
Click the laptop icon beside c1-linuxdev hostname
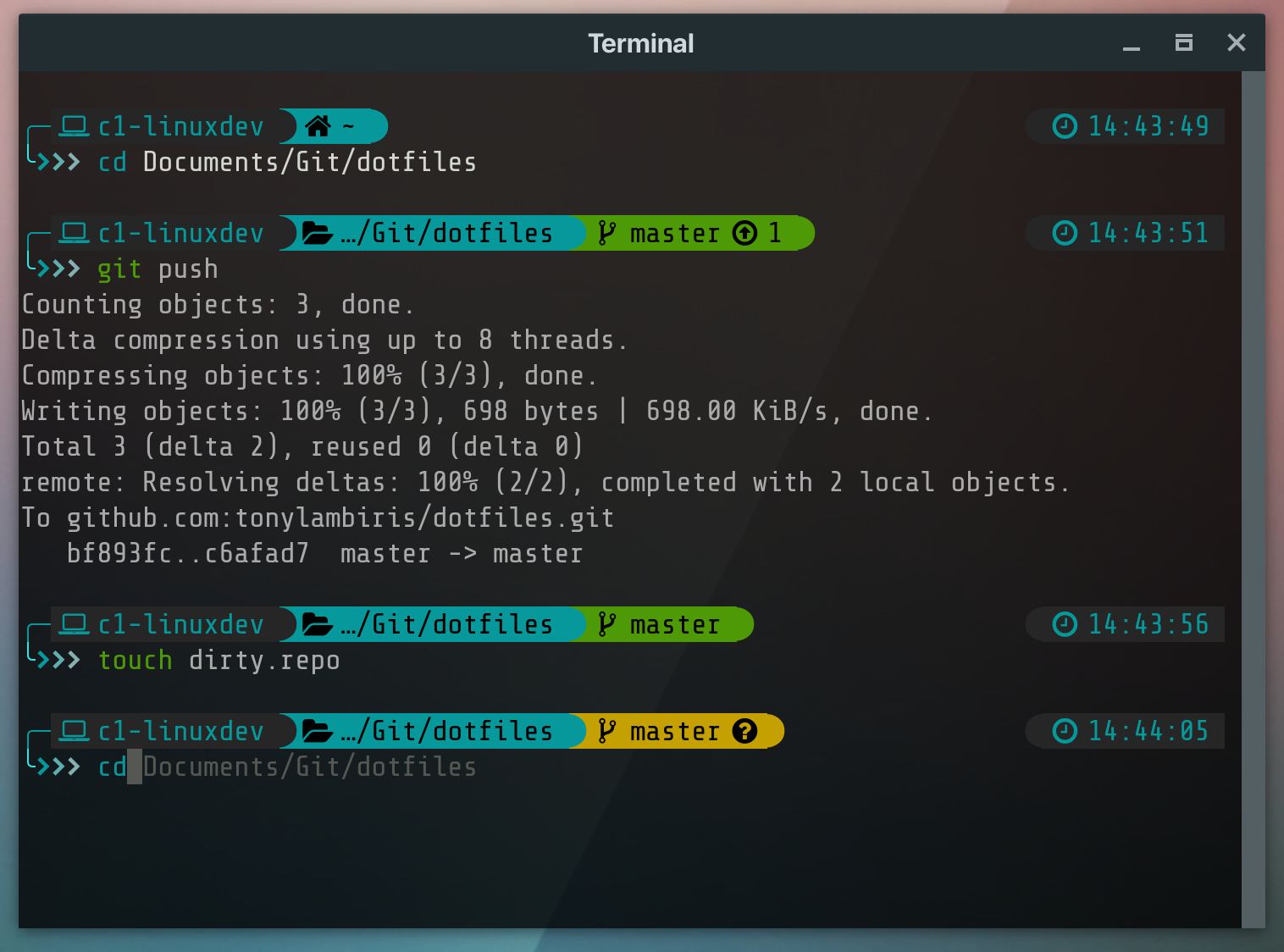point(74,125)
